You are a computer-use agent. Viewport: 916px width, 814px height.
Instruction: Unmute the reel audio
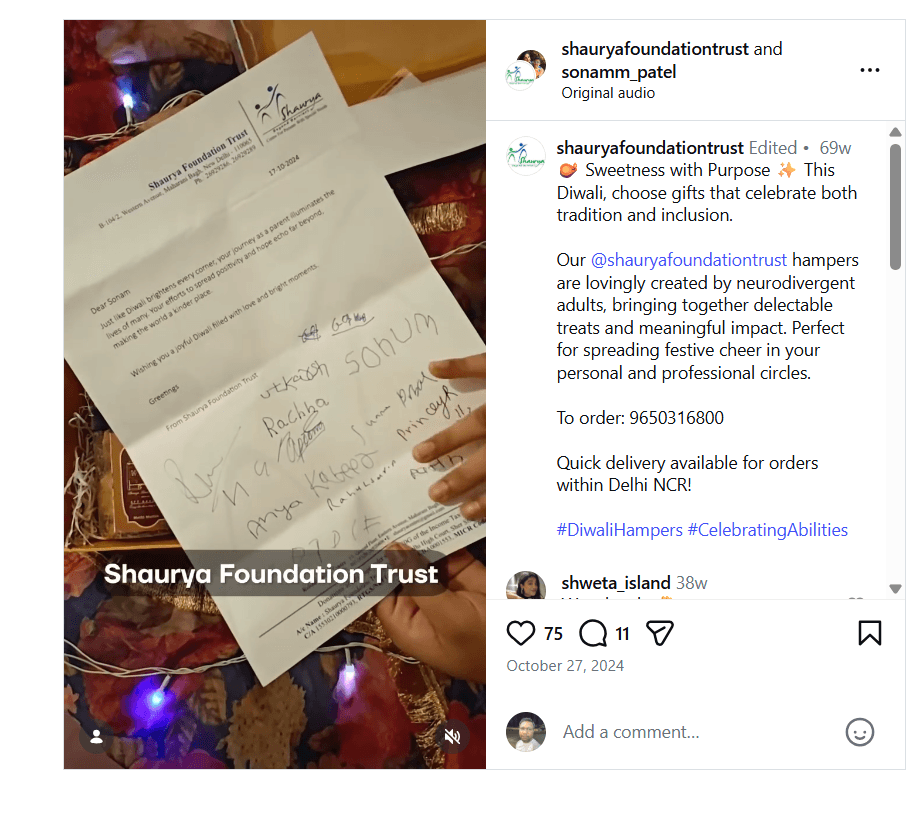point(452,736)
